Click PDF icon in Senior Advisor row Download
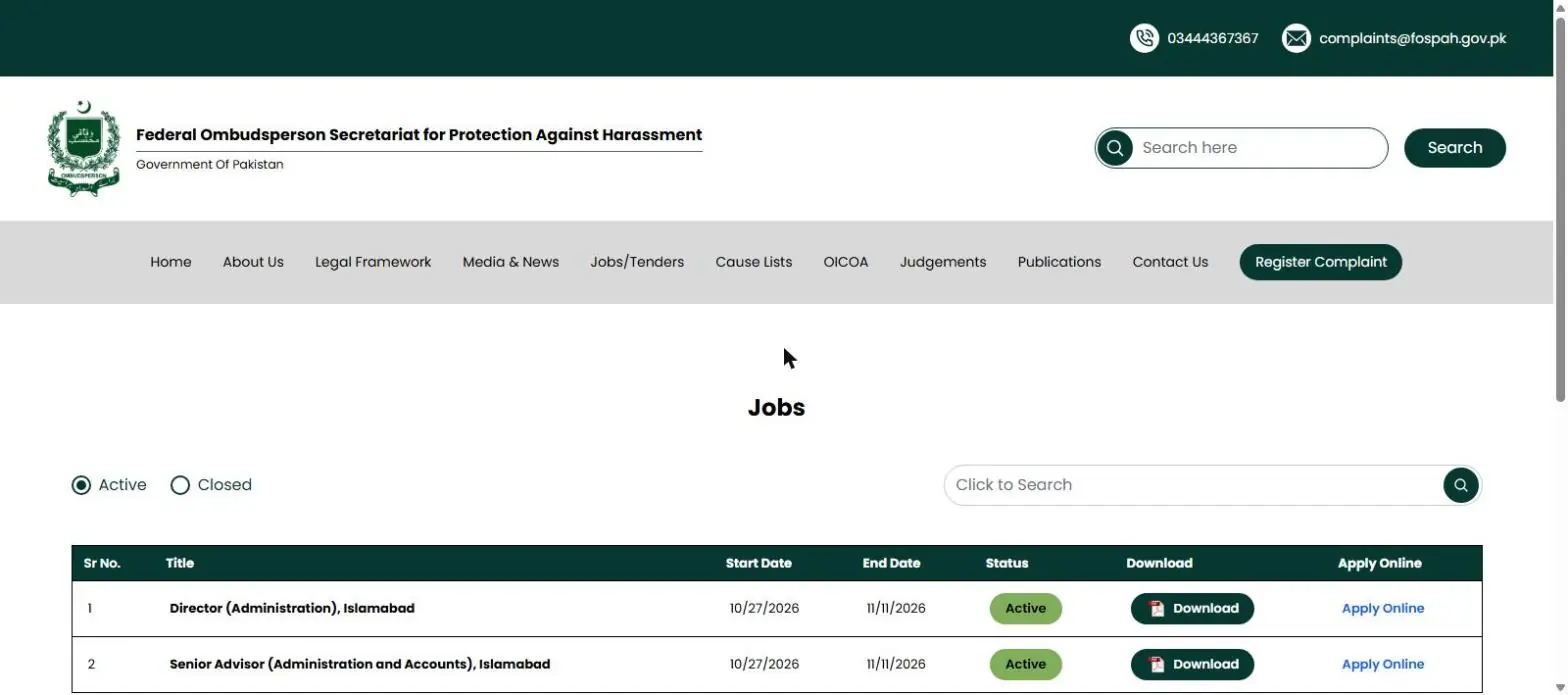This screenshot has width=1568, height=695. point(1157,665)
